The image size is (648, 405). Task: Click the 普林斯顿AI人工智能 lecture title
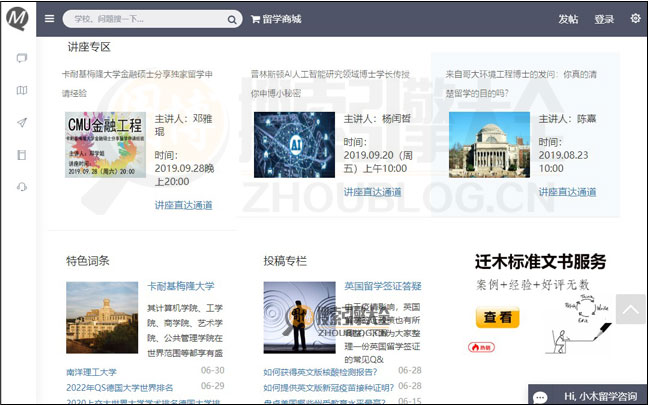point(330,84)
